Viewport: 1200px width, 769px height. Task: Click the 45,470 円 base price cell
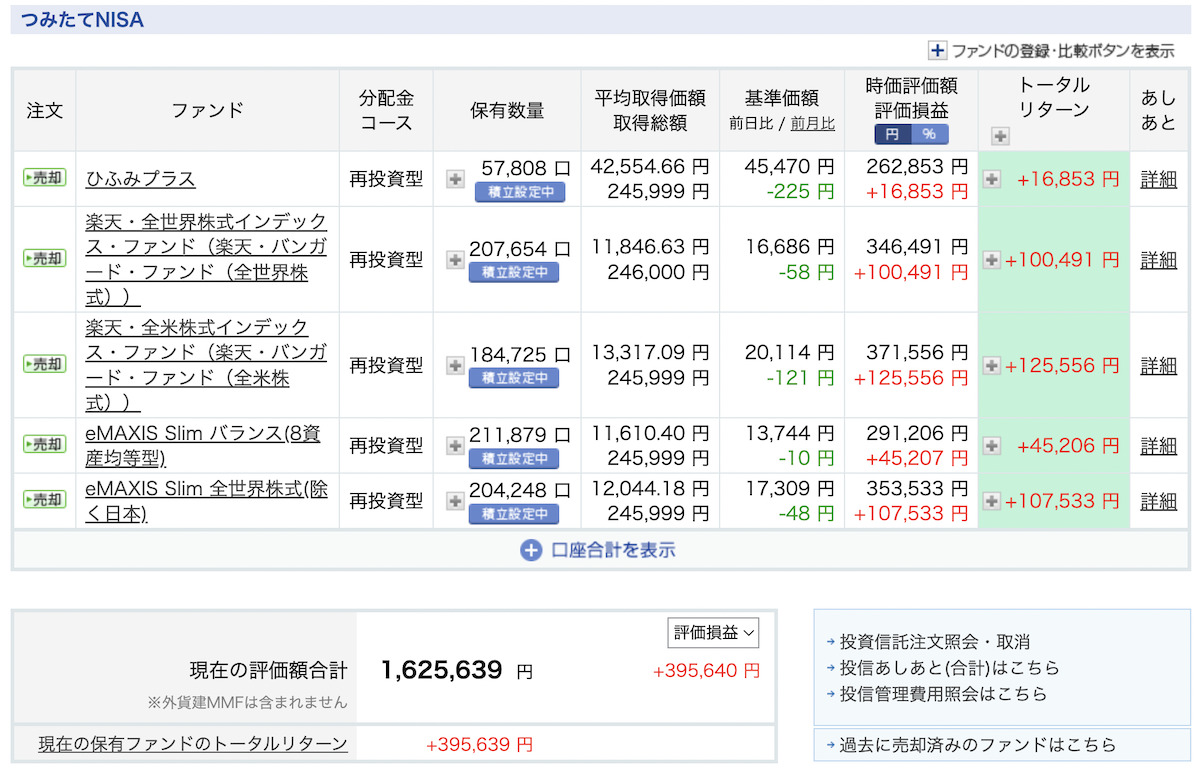[x=788, y=166]
